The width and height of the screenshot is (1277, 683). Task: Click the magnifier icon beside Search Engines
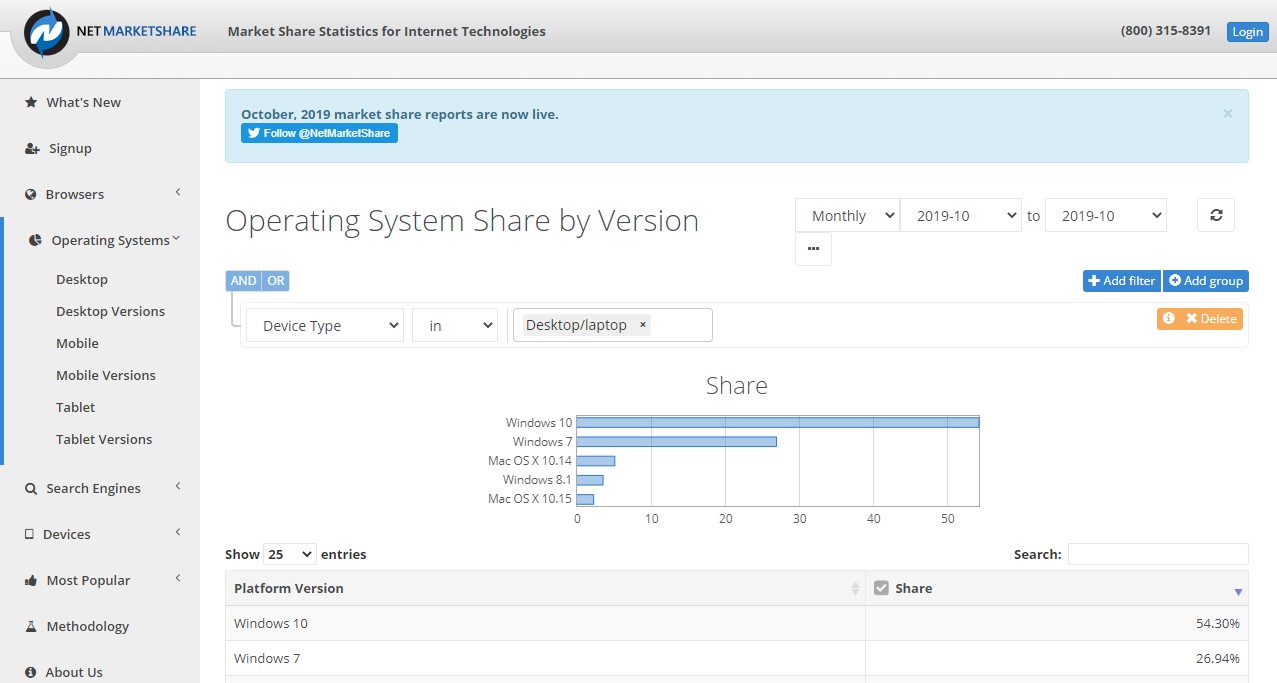[x=31, y=488]
